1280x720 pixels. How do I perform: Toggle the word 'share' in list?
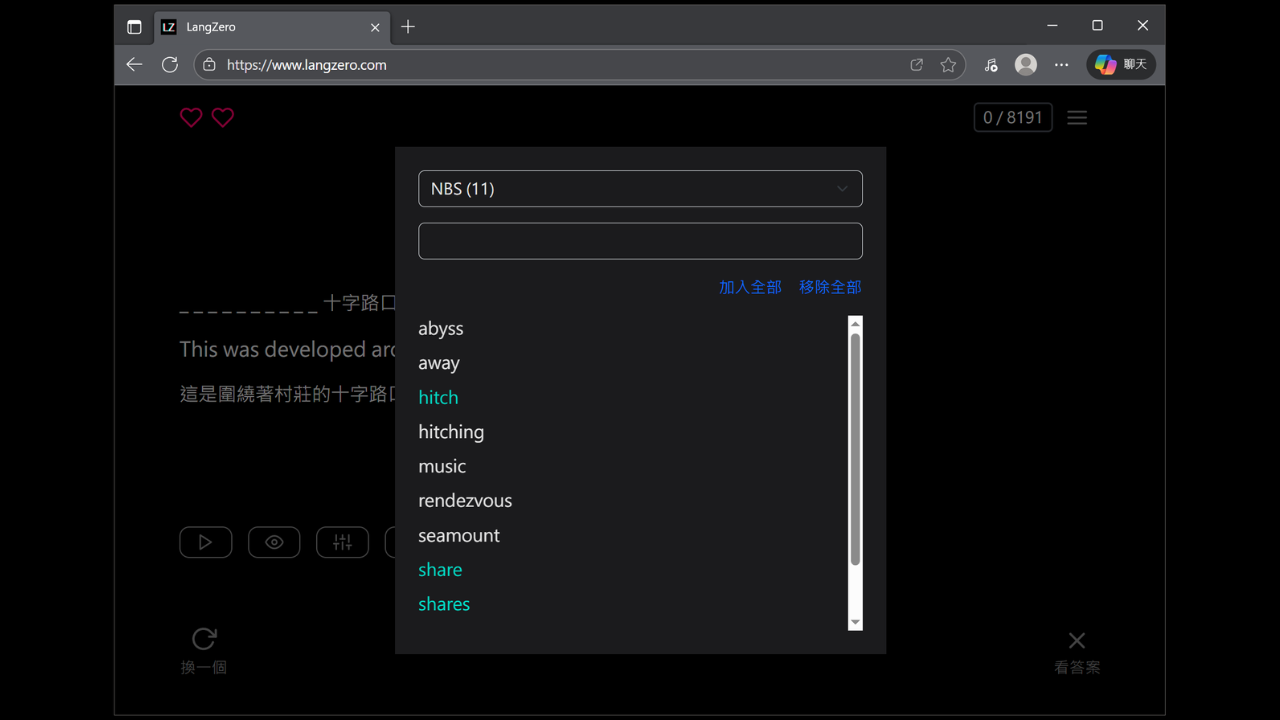tap(440, 570)
